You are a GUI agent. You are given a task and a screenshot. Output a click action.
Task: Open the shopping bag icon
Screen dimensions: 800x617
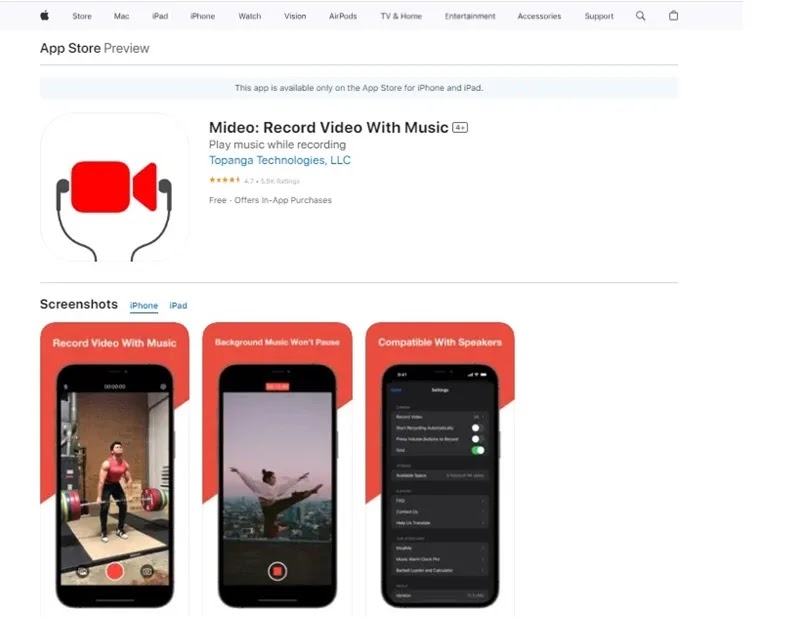673,16
